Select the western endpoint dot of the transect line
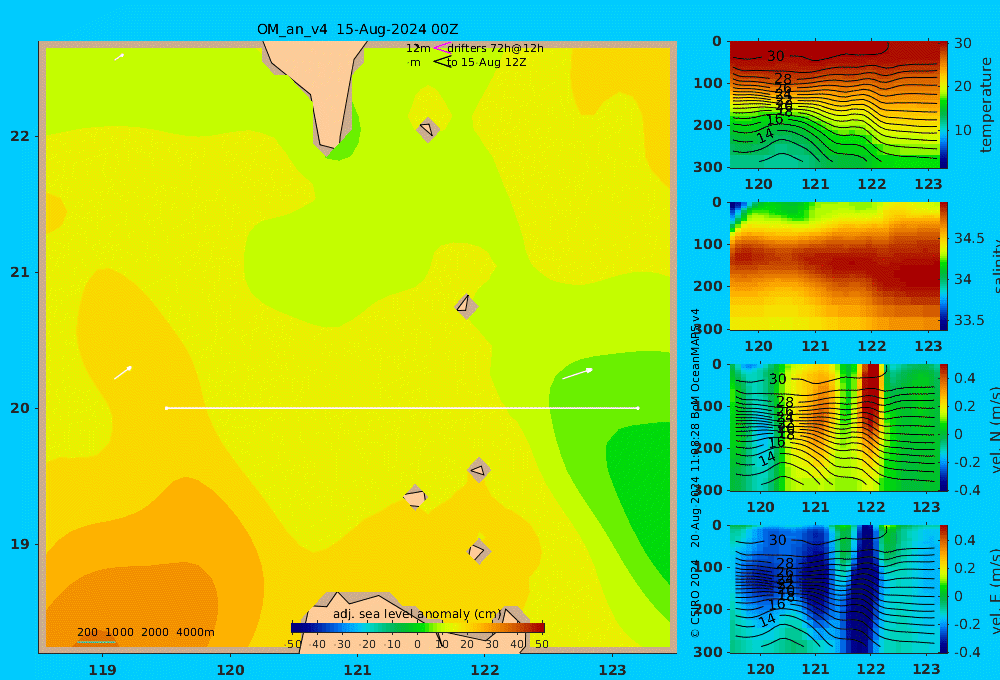 (x=166, y=408)
